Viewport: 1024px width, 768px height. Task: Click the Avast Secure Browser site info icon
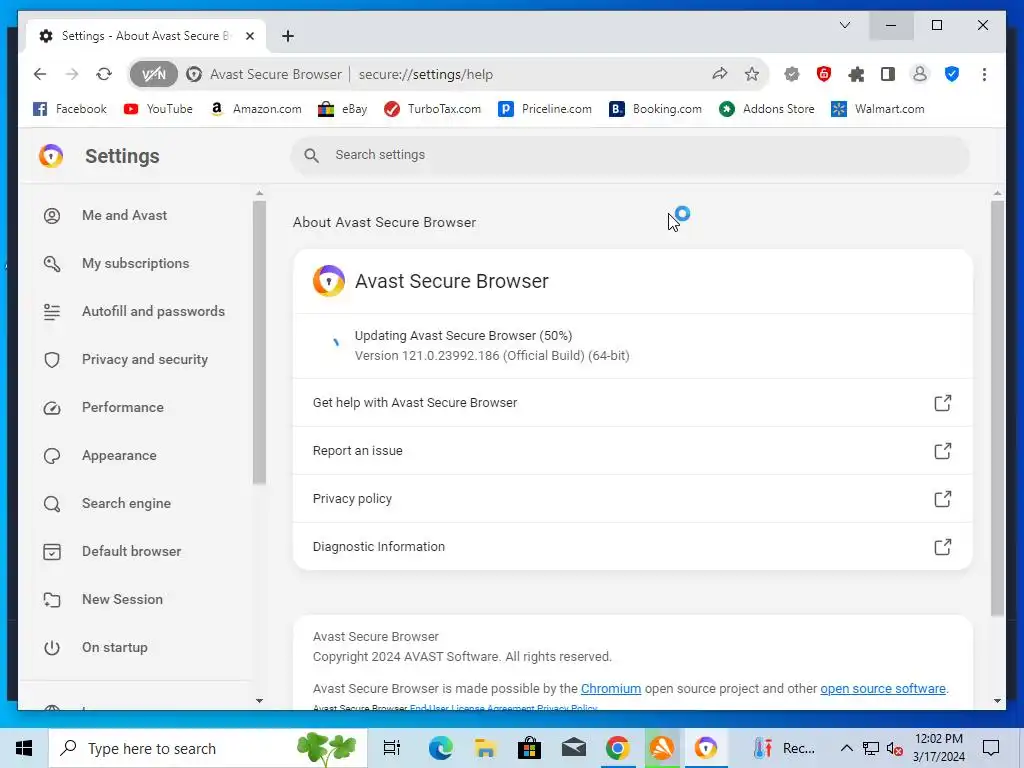click(x=194, y=74)
